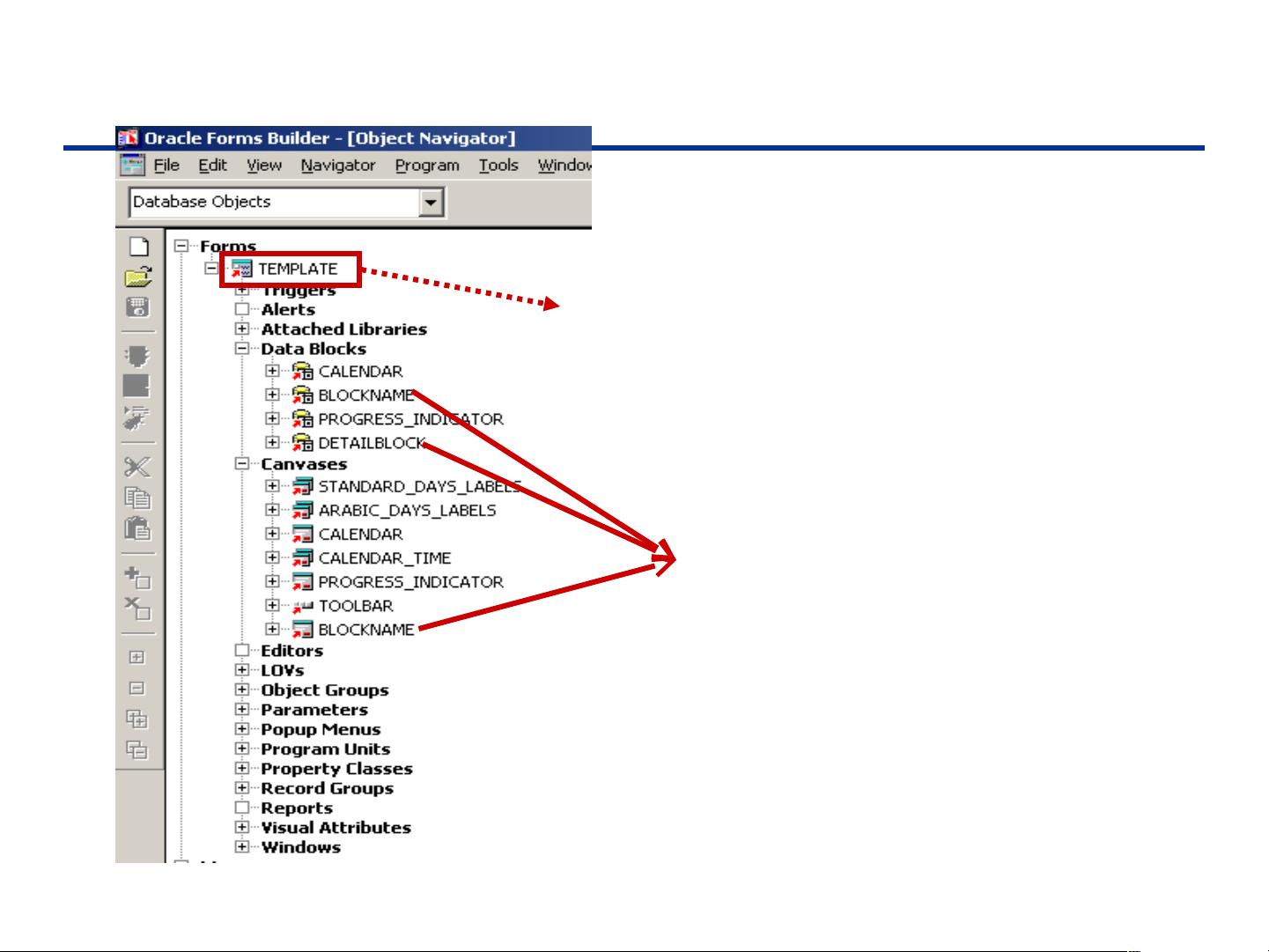Click the Collapse All toolbar icon
The width and height of the screenshot is (1269, 952).
[x=136, y=750]
